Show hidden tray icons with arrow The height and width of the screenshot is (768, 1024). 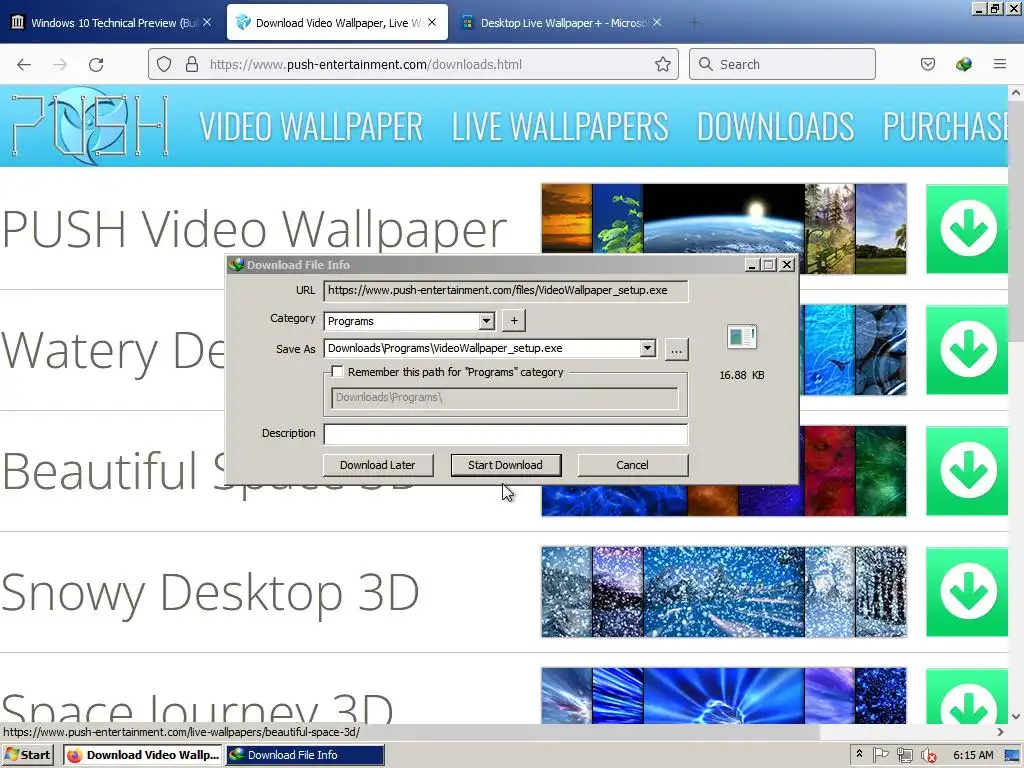click(859, 754)
